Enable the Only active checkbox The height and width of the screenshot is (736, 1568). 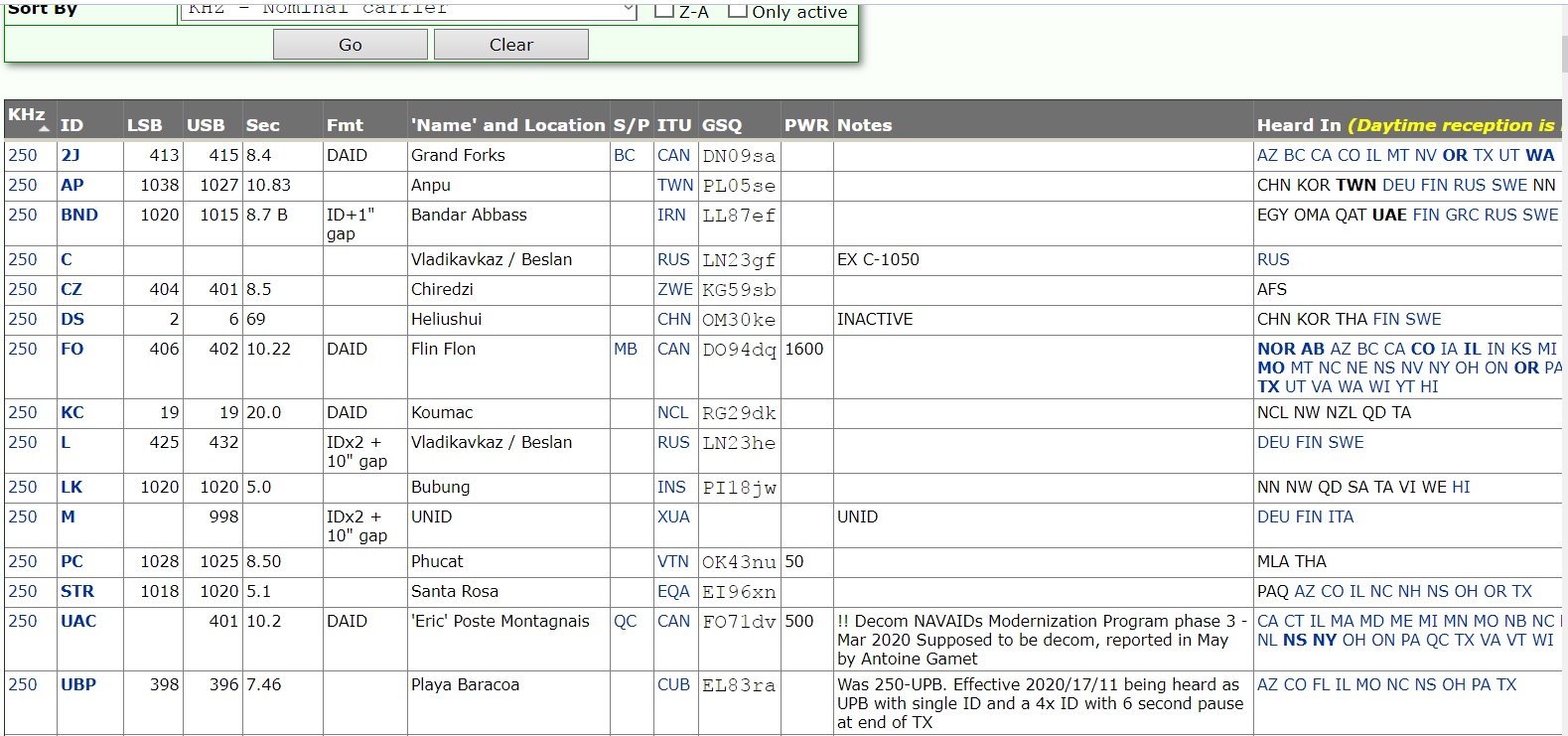point(738,11)
